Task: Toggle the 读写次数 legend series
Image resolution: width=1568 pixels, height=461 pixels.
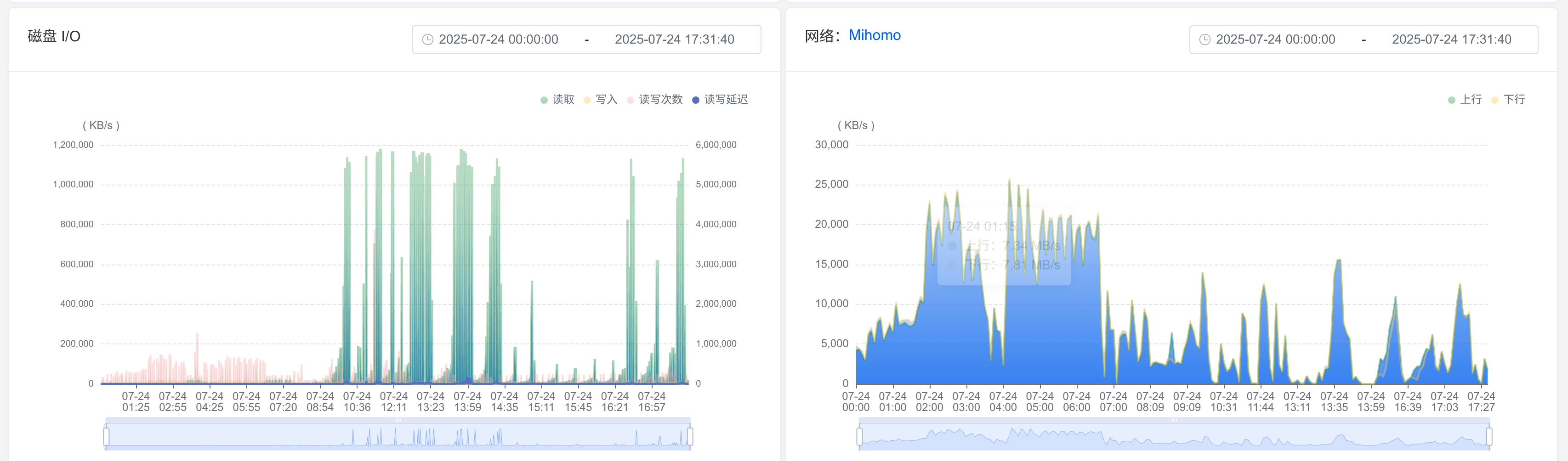Action: (655, 100)
